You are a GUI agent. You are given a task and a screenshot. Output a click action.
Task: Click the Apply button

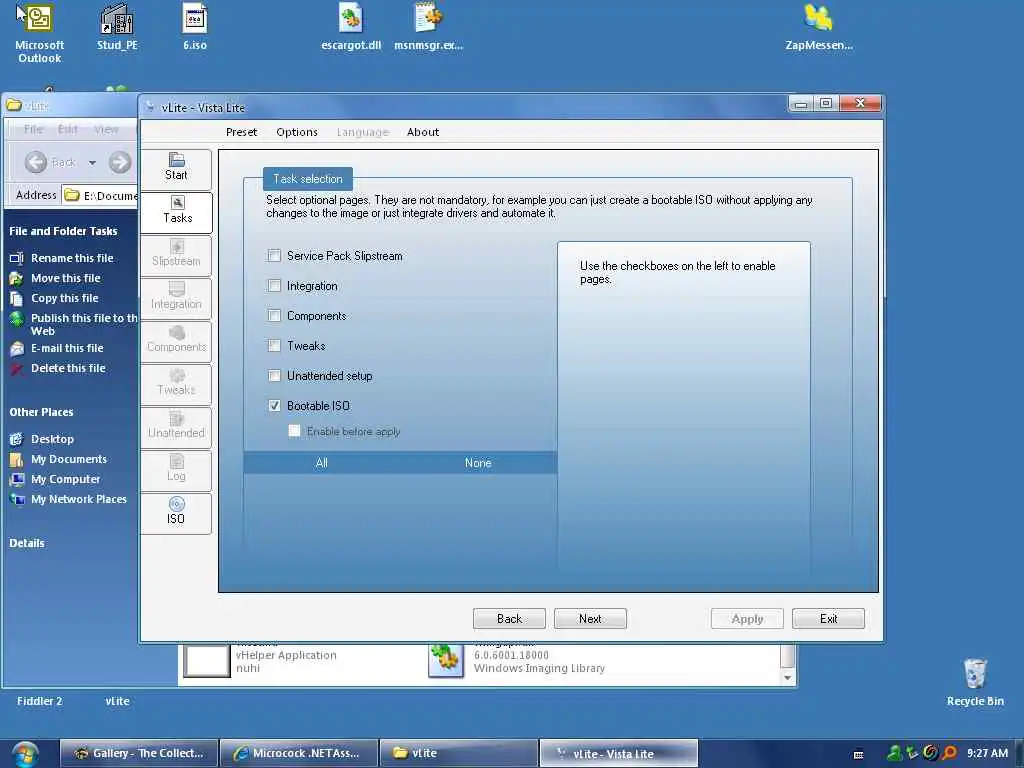[x=747, y=618]
